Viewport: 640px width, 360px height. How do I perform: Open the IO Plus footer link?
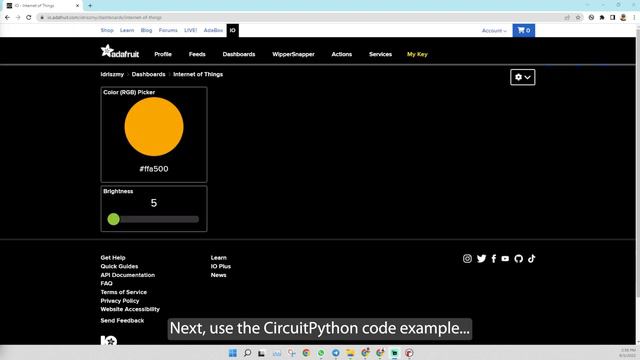point(221,266)
